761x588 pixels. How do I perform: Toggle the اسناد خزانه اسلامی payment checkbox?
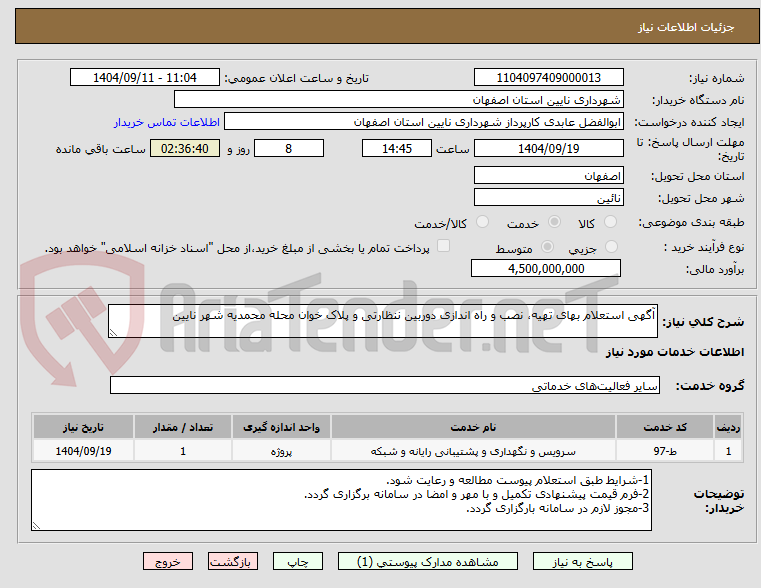pos(443,246)
